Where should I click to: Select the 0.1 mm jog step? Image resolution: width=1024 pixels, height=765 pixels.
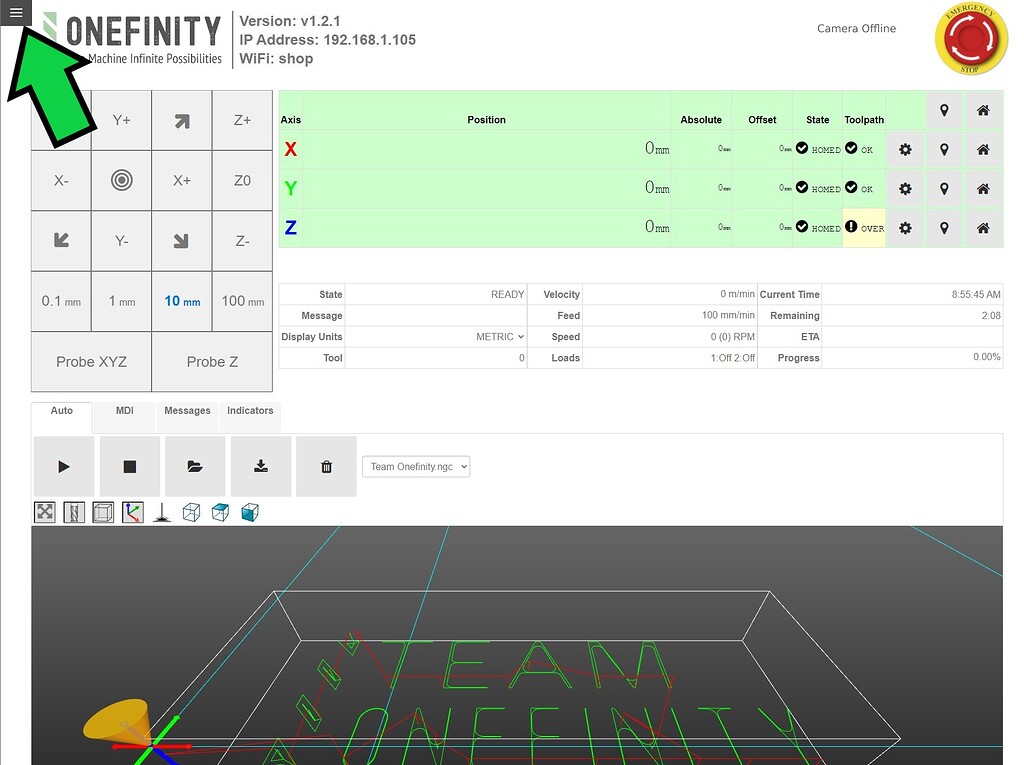point(61,301)
